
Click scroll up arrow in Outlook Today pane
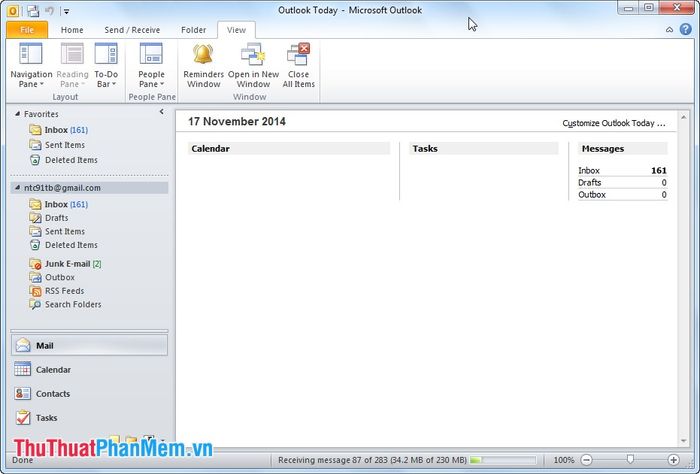(683, 117)
